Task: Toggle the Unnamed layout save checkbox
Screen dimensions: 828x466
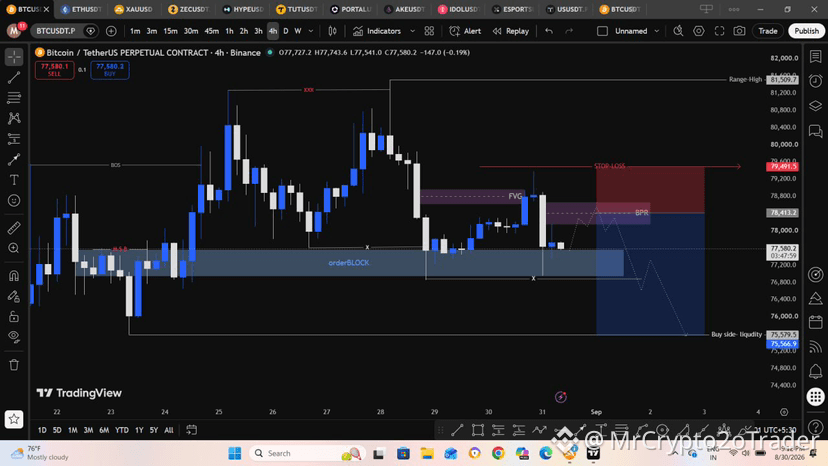Action: click(x=603, y=31)
